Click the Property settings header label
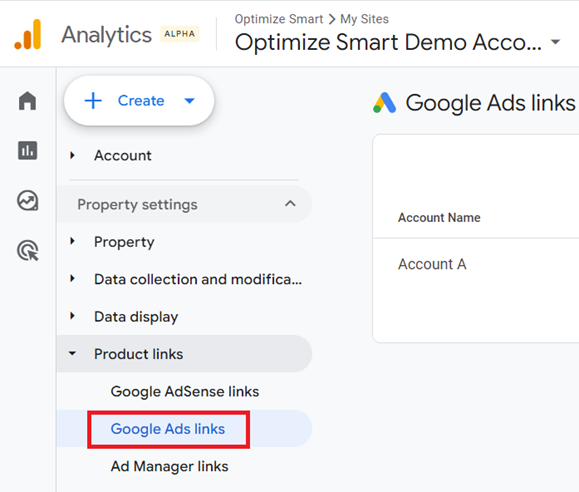This screenshot has width=579, height=492. click(x=137, y=204)
